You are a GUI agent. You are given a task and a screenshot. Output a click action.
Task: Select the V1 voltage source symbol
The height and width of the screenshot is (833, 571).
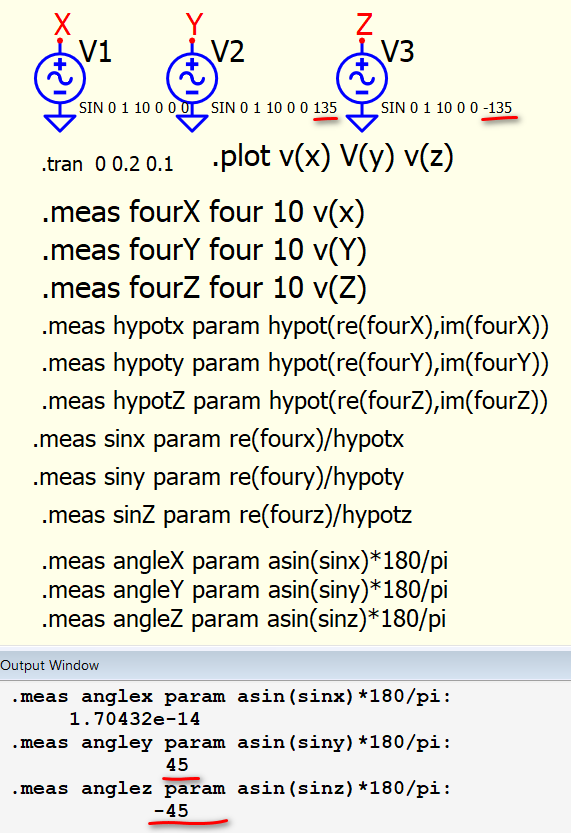pos(59,78)
